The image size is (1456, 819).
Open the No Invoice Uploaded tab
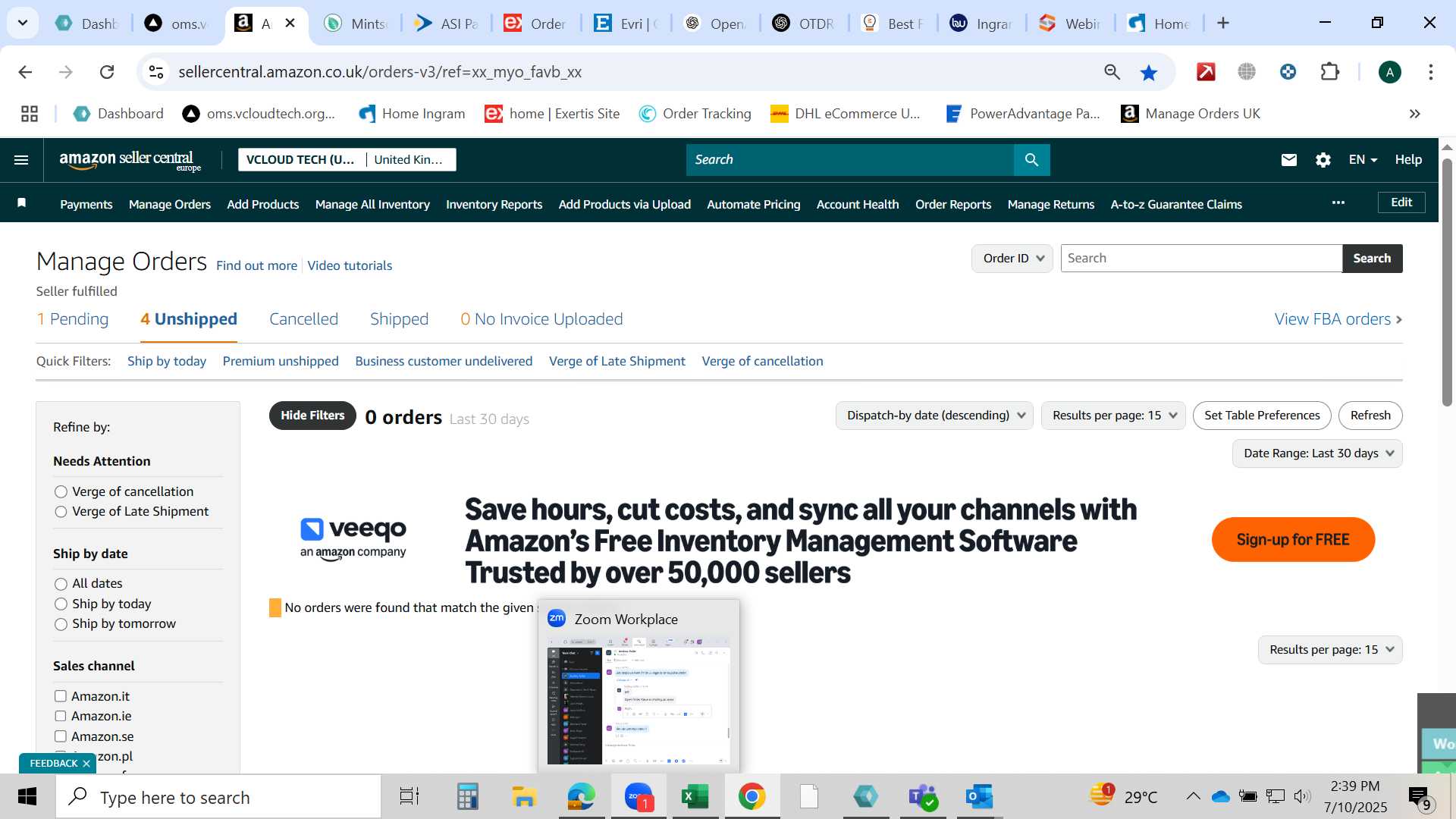pos(541,319)
